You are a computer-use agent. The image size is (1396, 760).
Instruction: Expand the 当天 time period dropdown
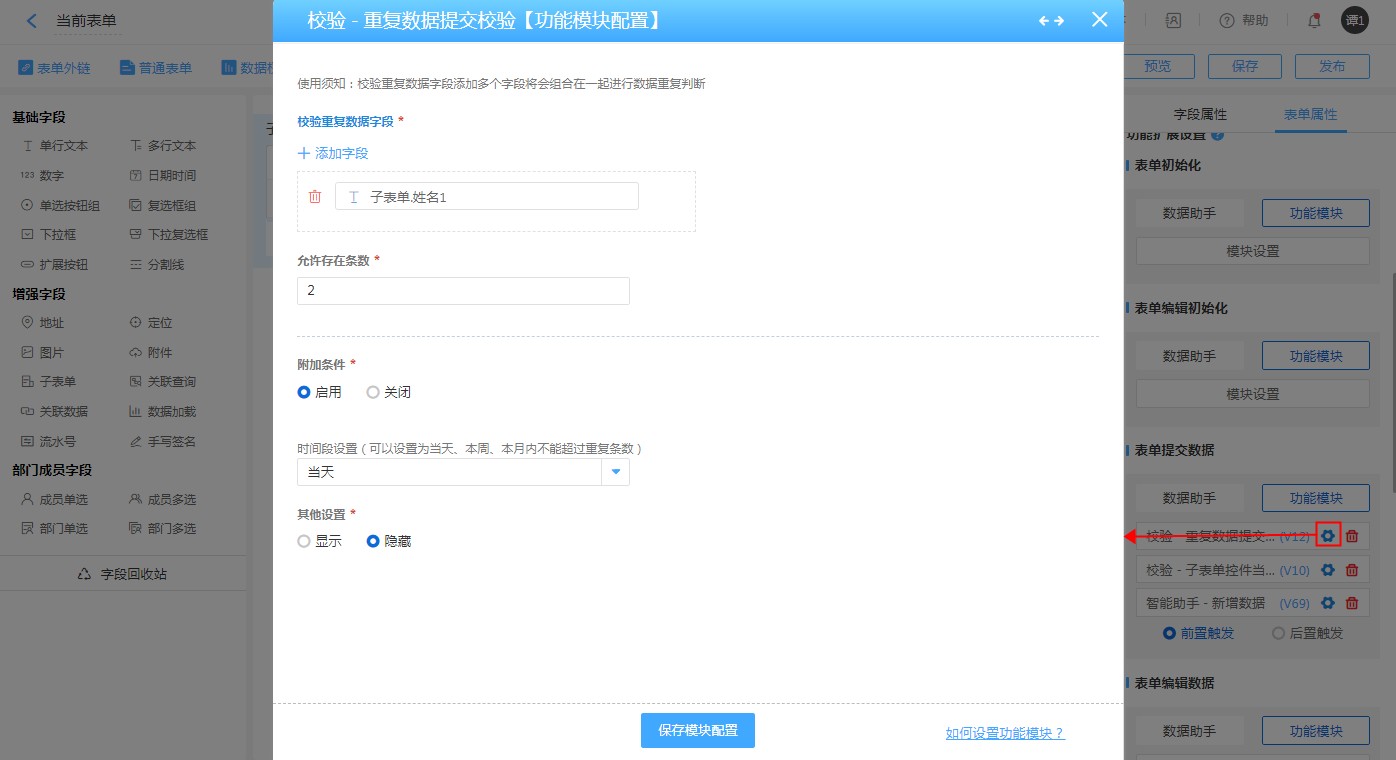pos(616,472)
